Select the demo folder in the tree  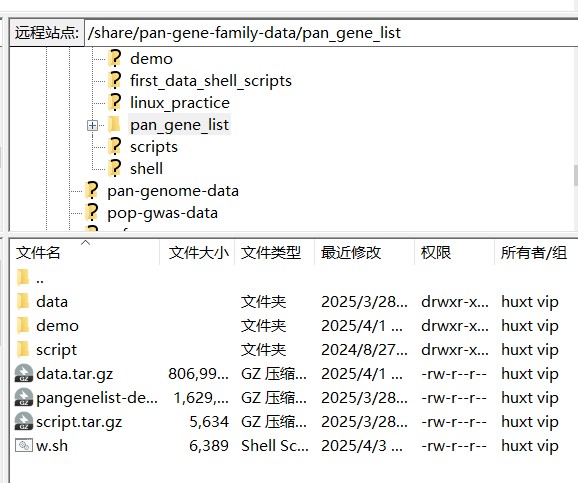click(151, 59)
